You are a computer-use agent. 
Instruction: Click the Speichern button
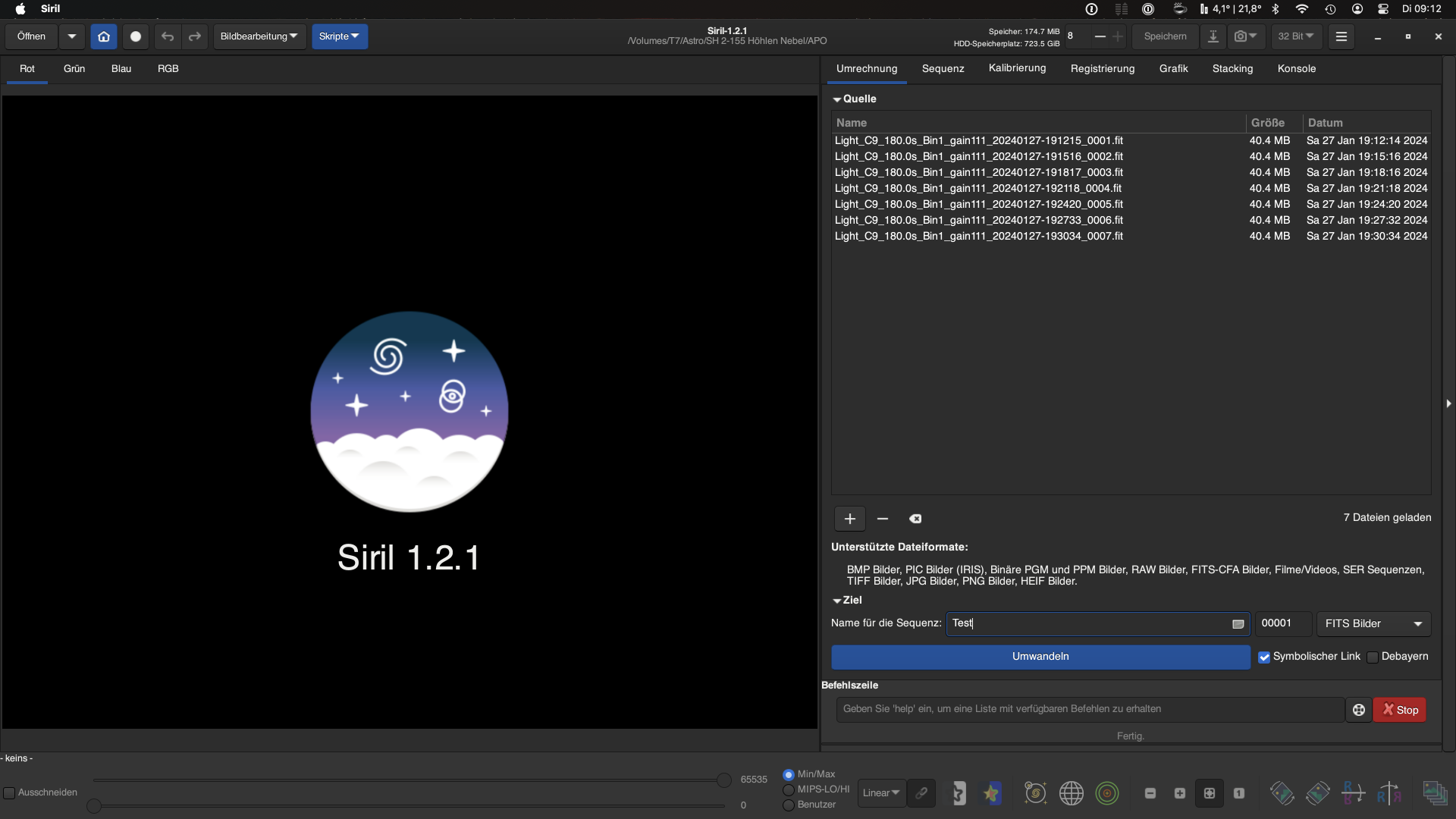point(1166,36)
